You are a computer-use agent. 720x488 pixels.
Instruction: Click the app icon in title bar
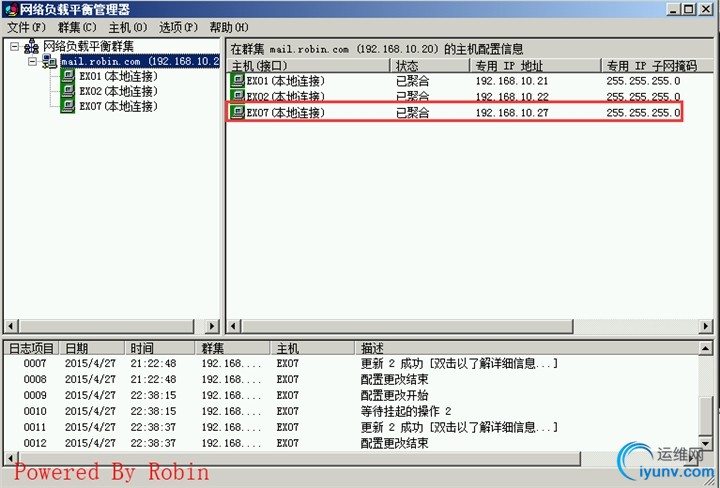pyautogui.click(x=11, y=9)
